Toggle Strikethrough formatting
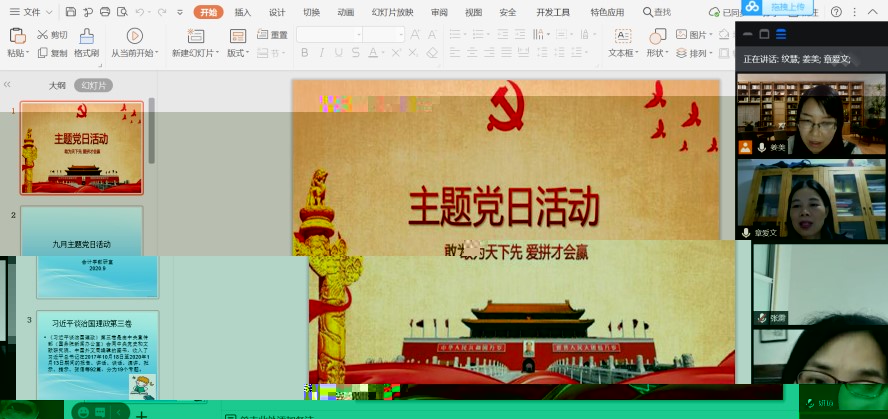Screen dimensions: 888x419 click(356, 53)
